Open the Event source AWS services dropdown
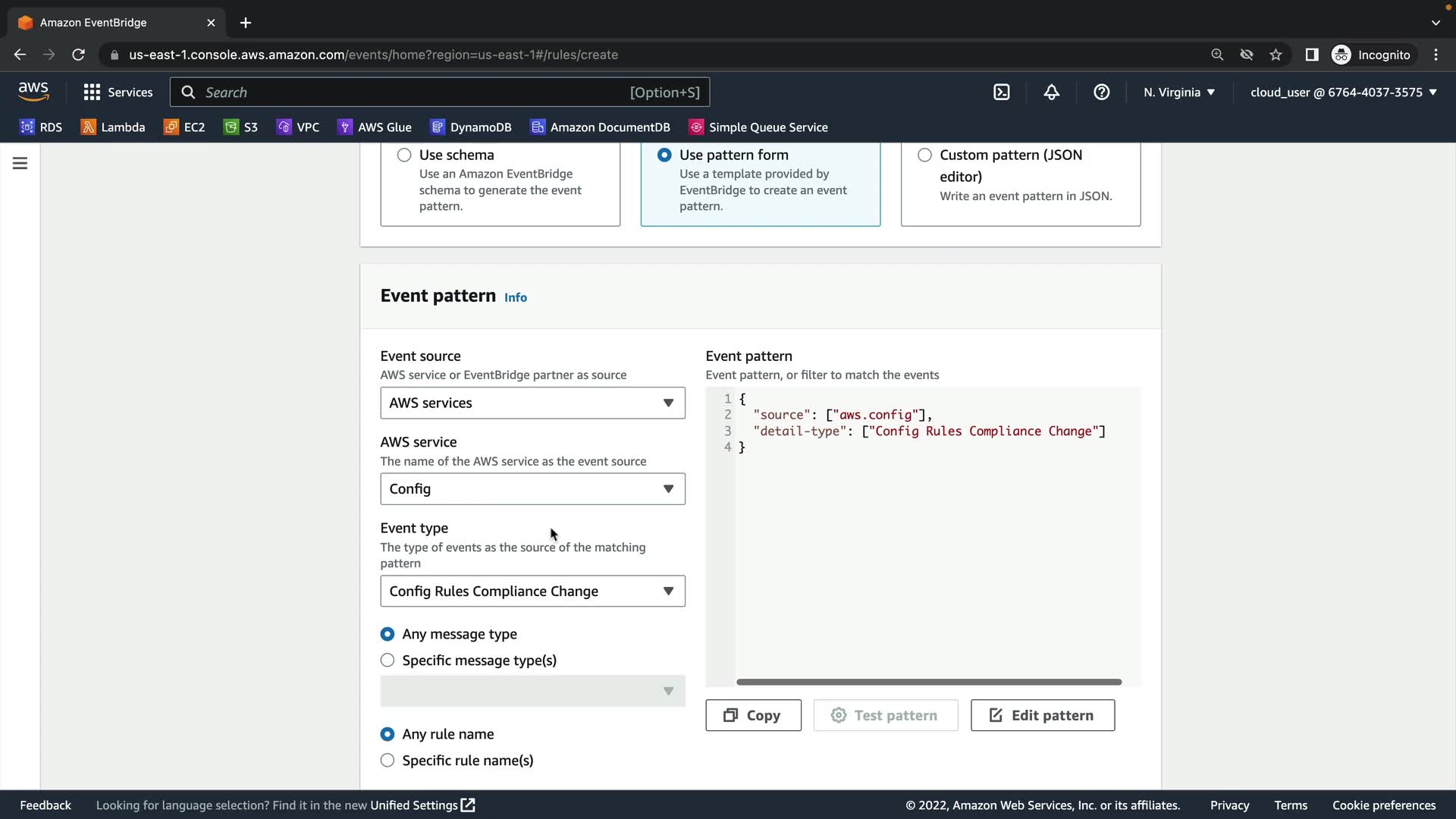This screenshot has height=819, width=1456. (x=532, y=403)
